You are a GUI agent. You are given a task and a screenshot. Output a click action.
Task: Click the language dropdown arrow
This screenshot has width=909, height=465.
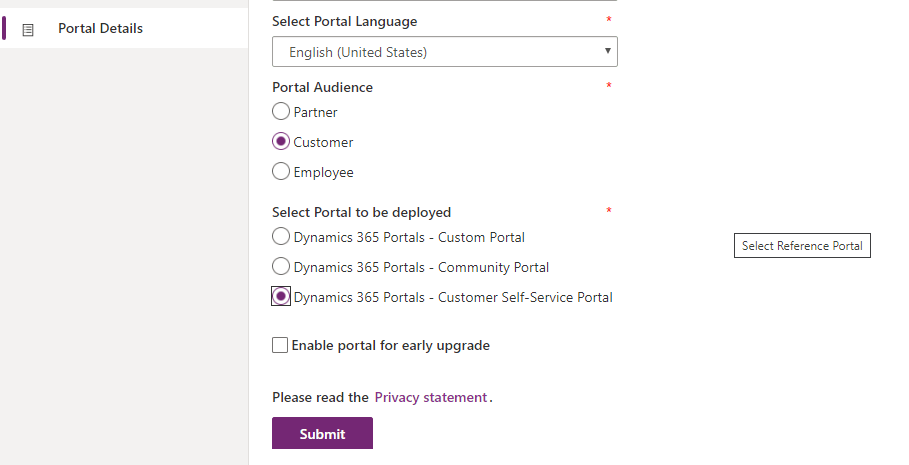607,51
